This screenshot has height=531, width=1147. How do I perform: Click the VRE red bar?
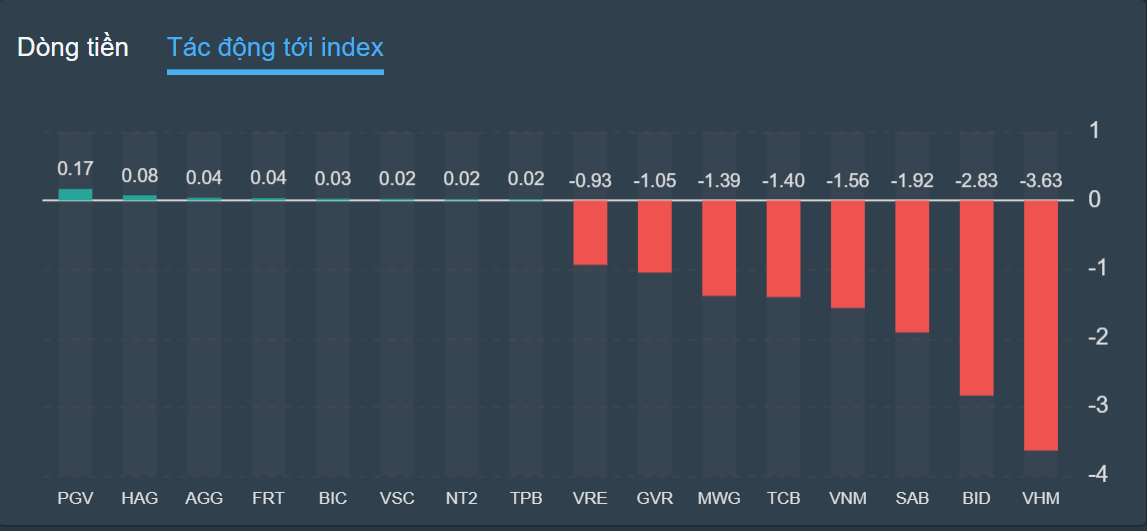click(590, 232)
